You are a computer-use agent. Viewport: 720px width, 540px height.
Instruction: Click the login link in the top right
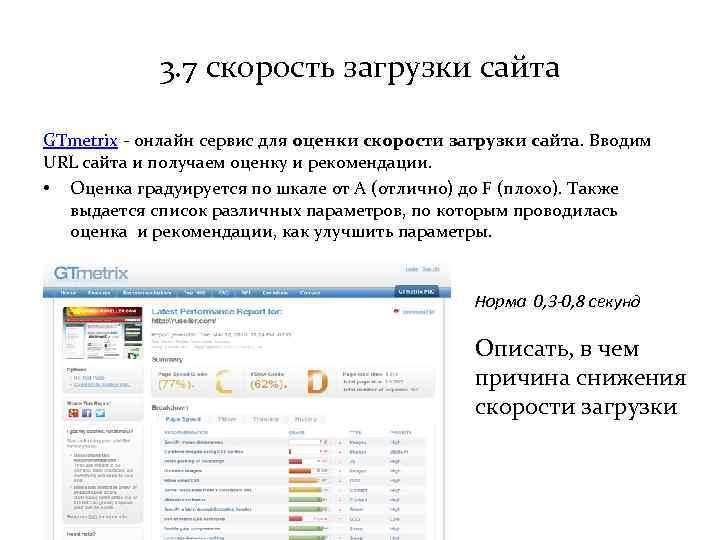(x=411, y=269)
